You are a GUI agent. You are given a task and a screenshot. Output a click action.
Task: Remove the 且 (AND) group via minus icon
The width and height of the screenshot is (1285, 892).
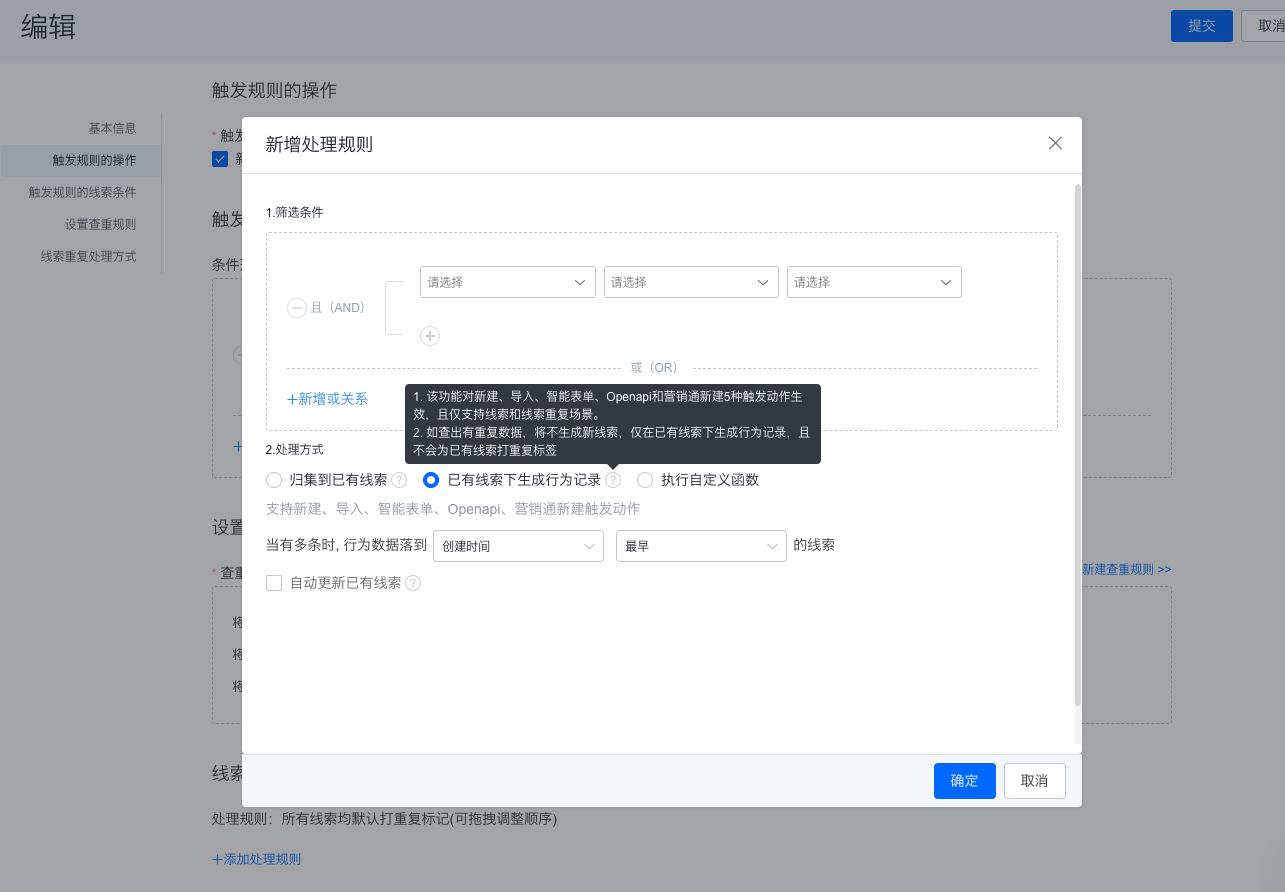pyautogui.click(x=297, y=308)
